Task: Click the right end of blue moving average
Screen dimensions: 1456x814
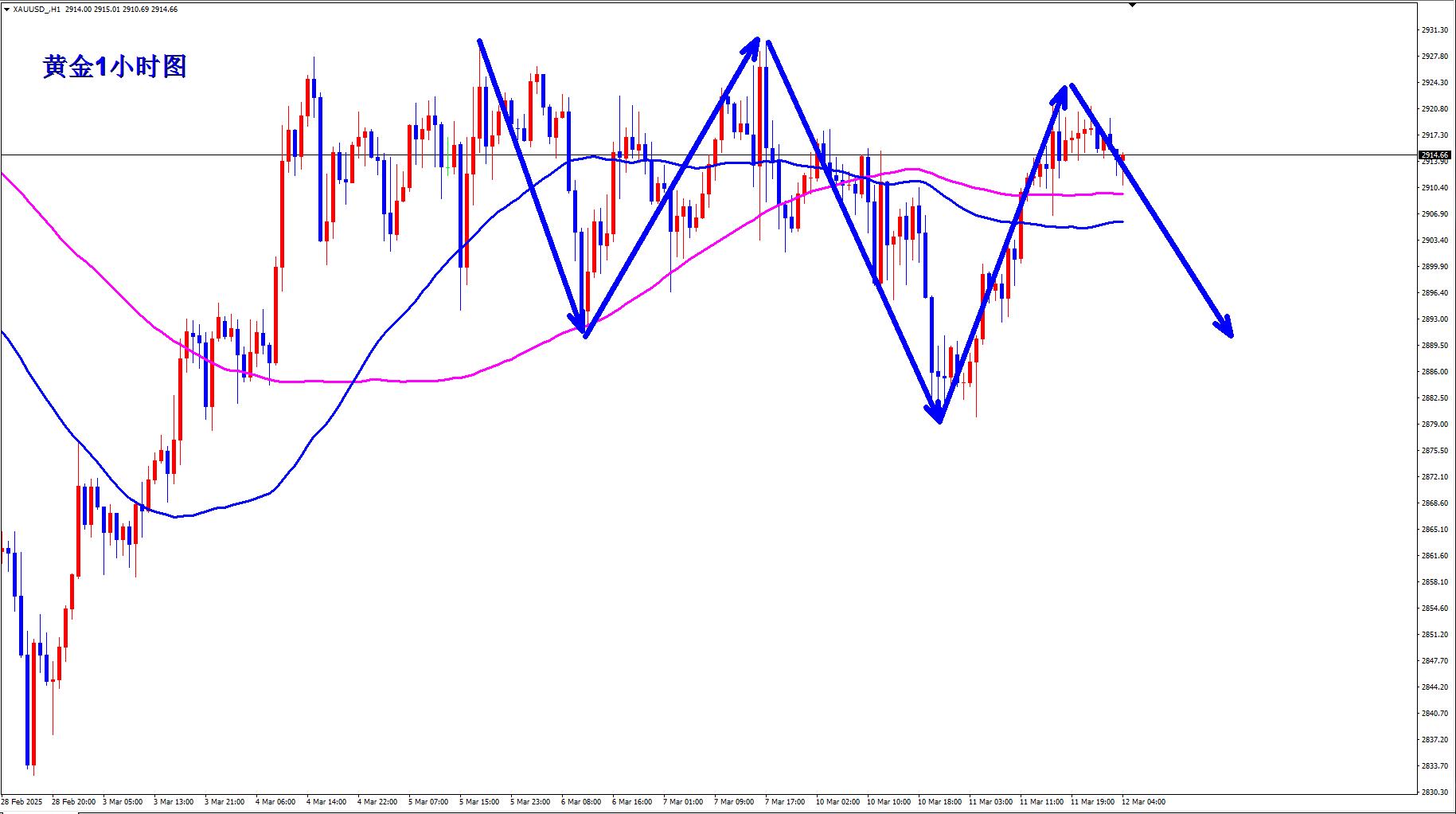Action: (x=1122, y=221)
